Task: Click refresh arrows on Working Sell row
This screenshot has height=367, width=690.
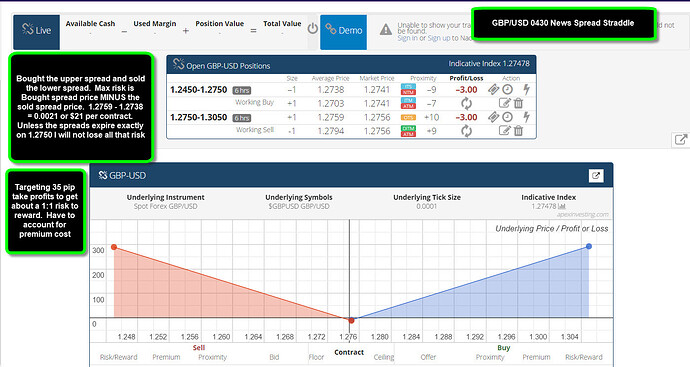Action: point(466,131)
